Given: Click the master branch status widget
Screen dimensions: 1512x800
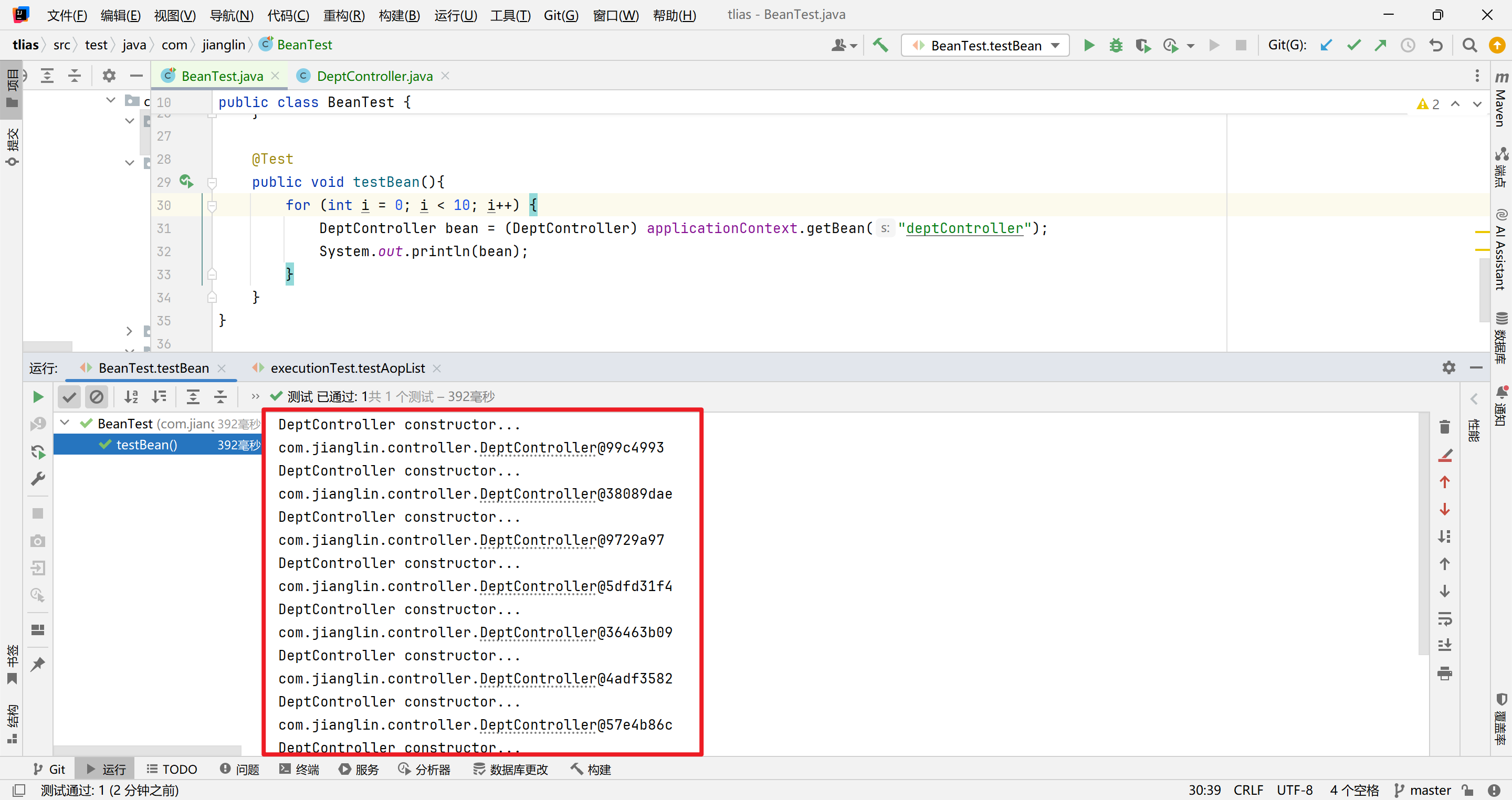Looking at the screenshot, I should (x=1423, y=790).
